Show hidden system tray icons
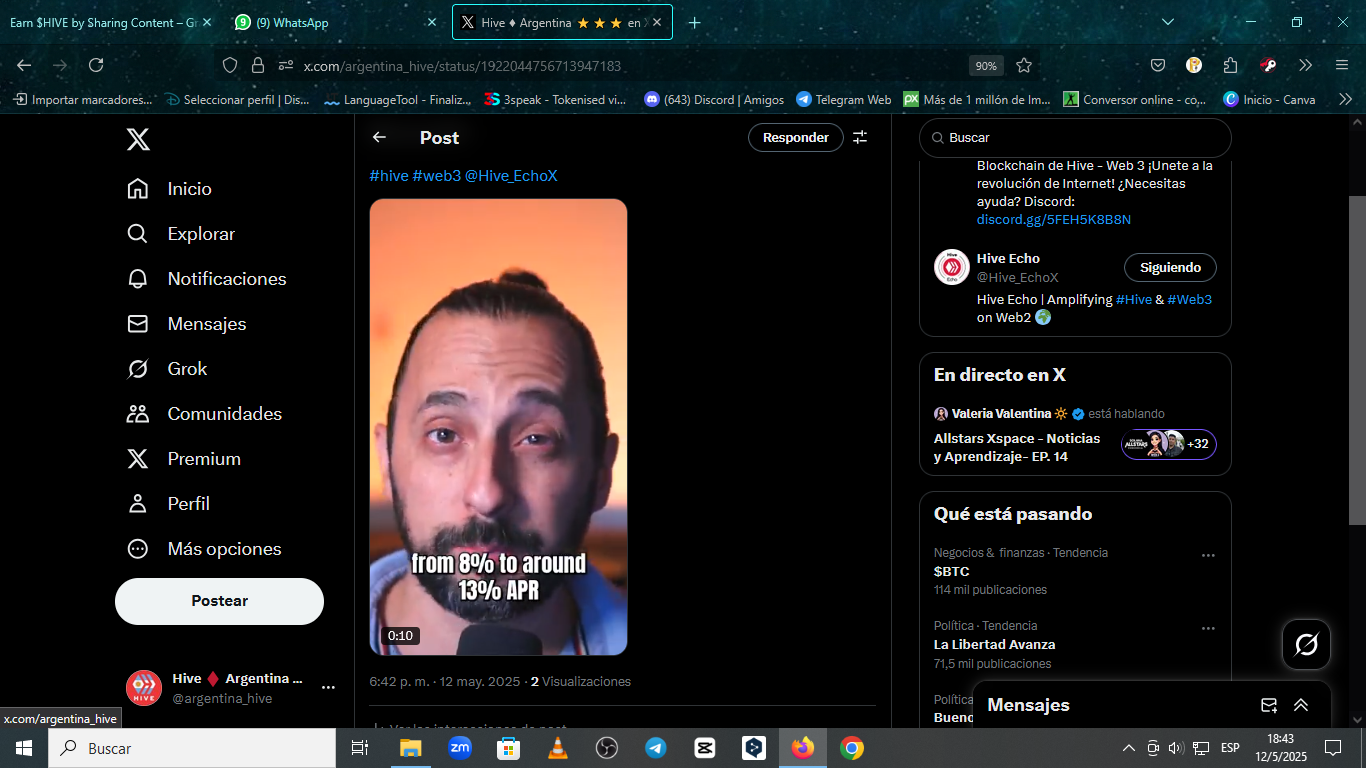The height and width of the screenshot is (768, 1366). [1129, 748]
